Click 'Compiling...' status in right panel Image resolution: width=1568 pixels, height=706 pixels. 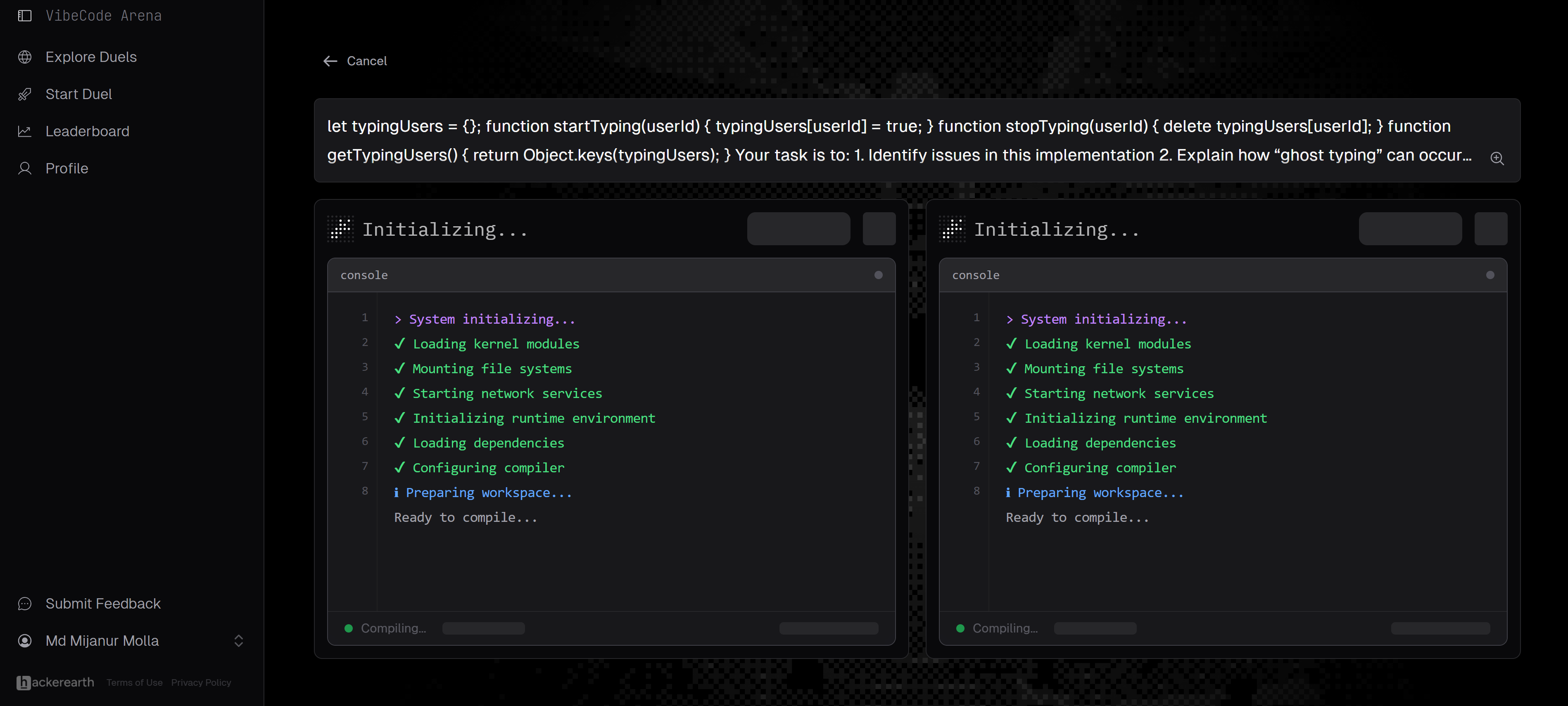[1005, 628]
